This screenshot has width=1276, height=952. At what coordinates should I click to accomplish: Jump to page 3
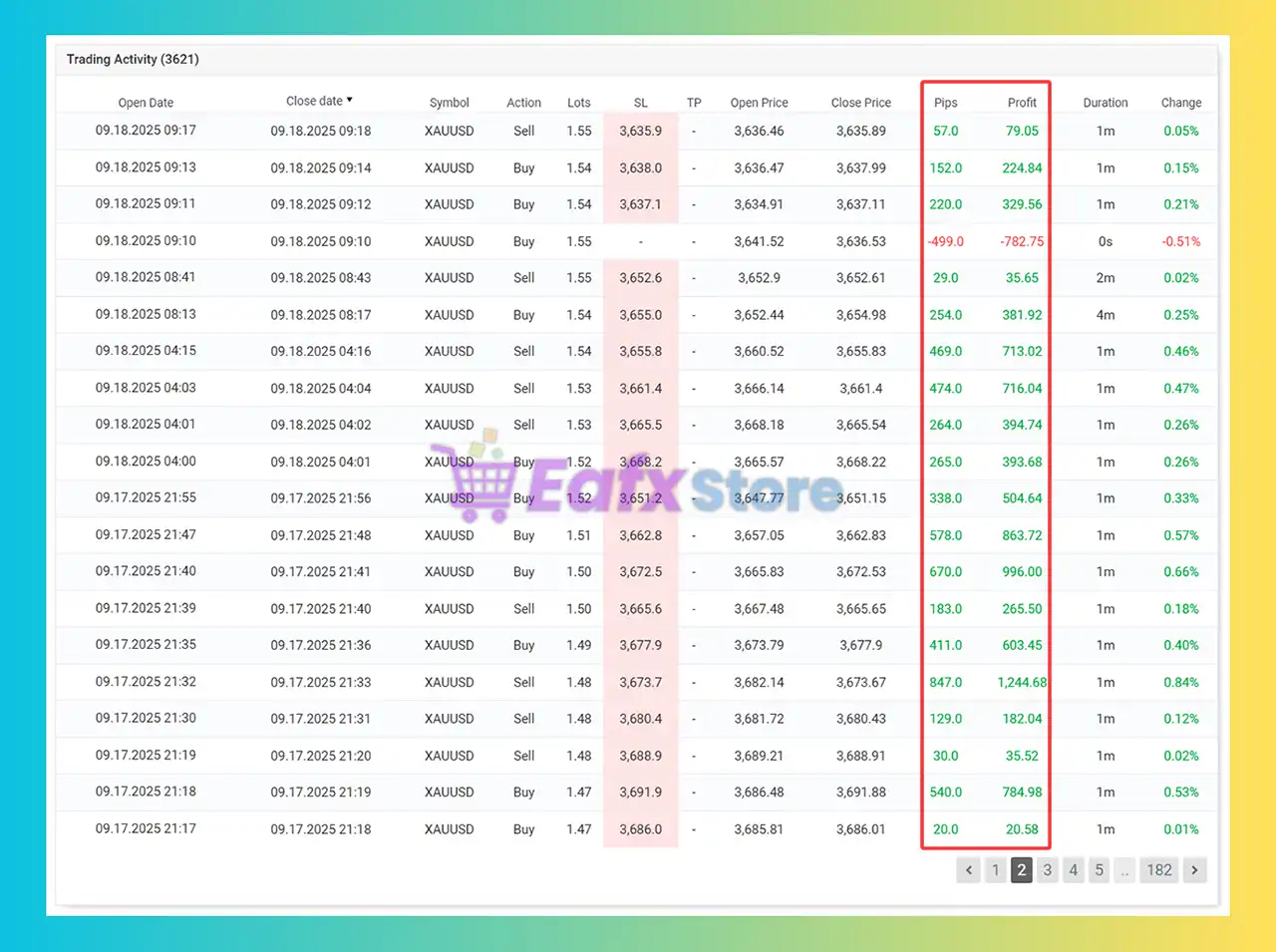(1047, 870)
